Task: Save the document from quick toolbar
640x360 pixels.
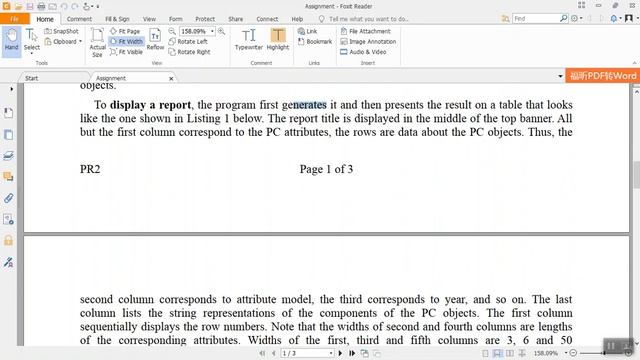Action: [x=30, y=6]
